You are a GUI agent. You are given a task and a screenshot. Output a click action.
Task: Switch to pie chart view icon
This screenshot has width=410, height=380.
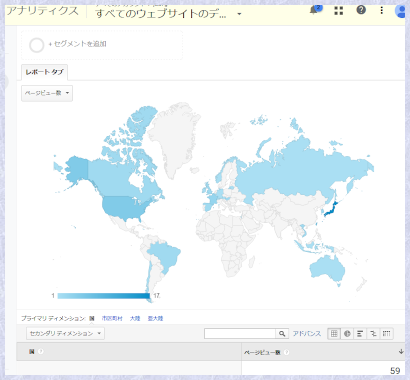(347, 333)
